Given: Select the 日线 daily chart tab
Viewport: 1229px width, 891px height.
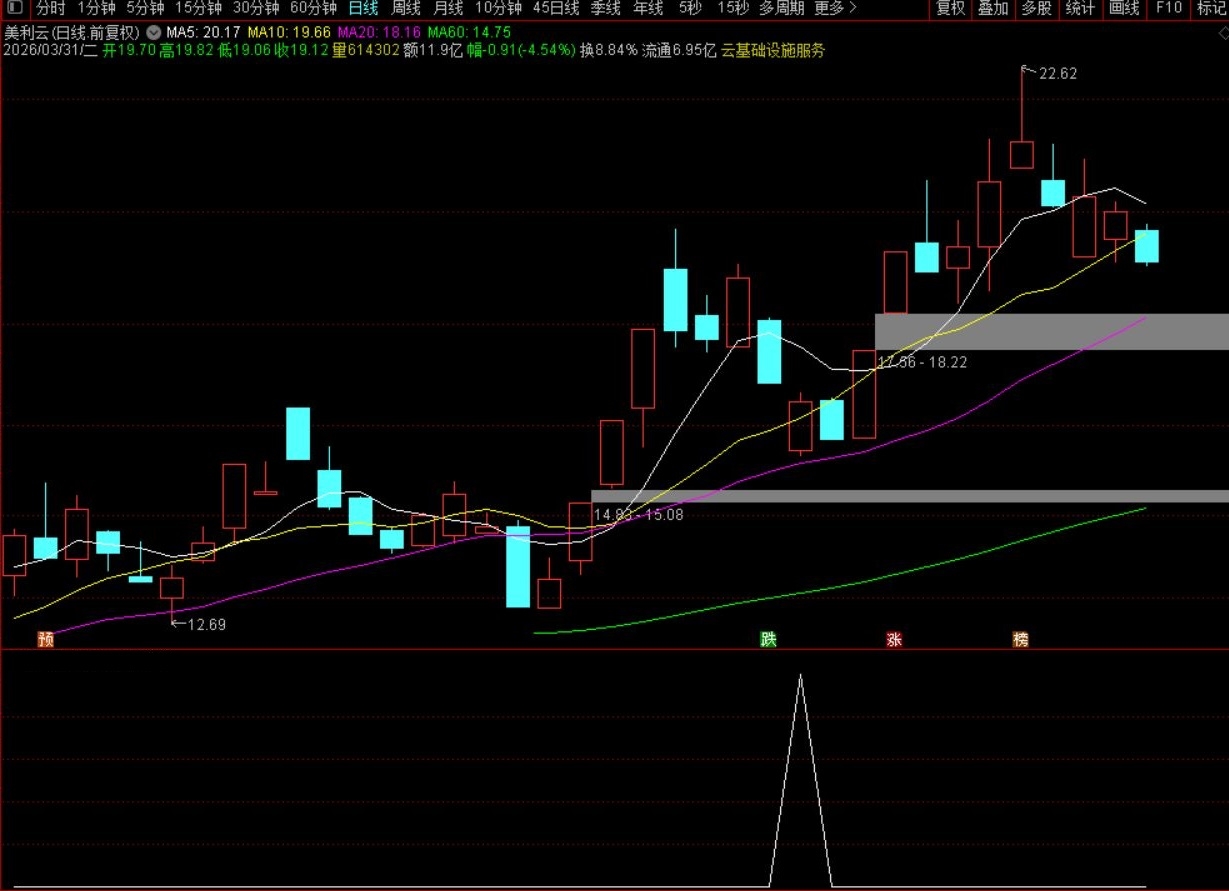Looking at the screenshot, I should (363, 8).
